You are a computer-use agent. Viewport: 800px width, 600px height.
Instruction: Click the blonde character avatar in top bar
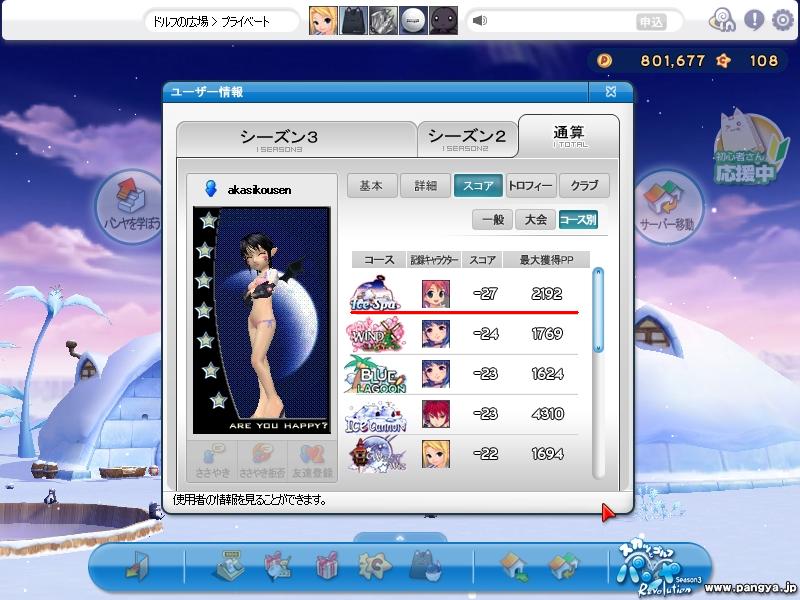[x=323, y=21]
